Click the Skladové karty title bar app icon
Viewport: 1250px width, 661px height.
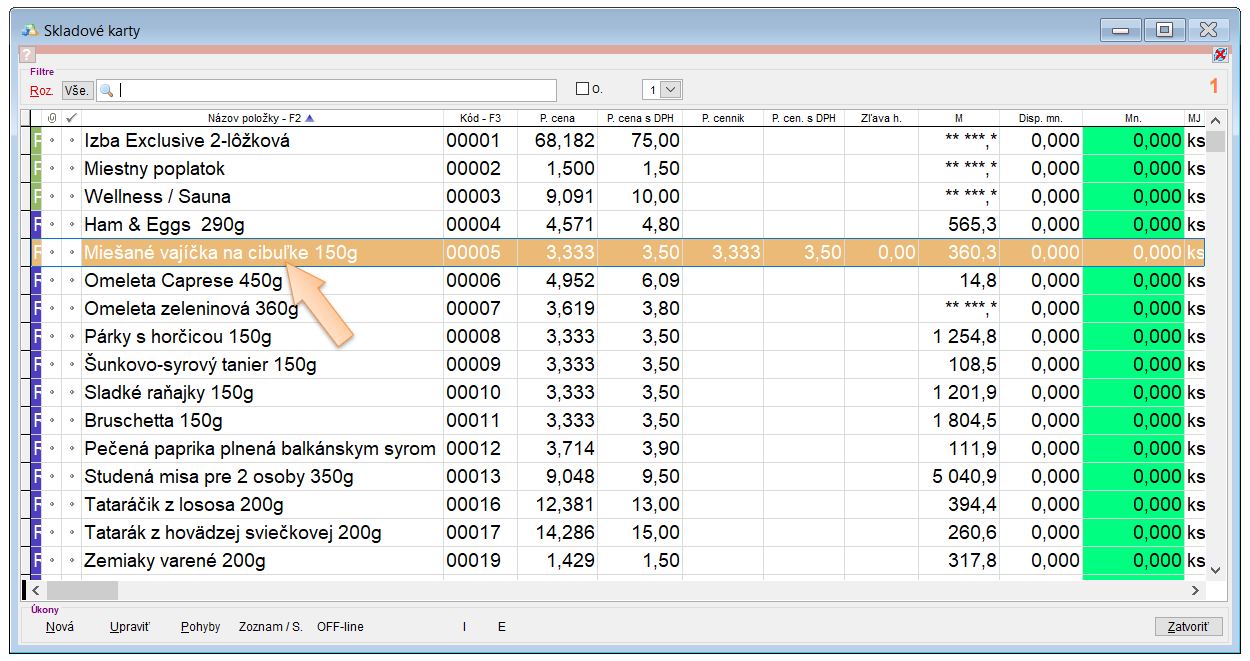30,30
